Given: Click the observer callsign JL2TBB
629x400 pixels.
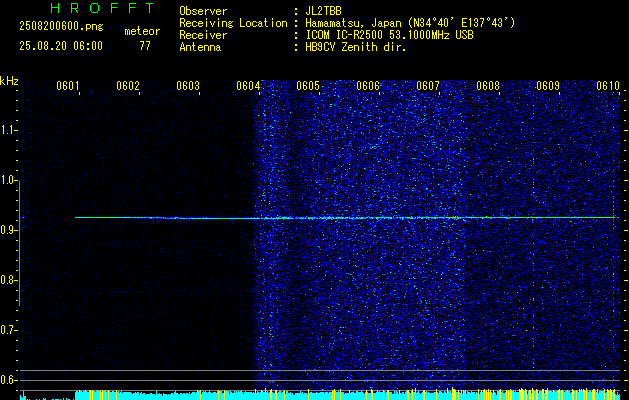Looking at the screenshot, I should pyautogui.click(x=323, y=11).
